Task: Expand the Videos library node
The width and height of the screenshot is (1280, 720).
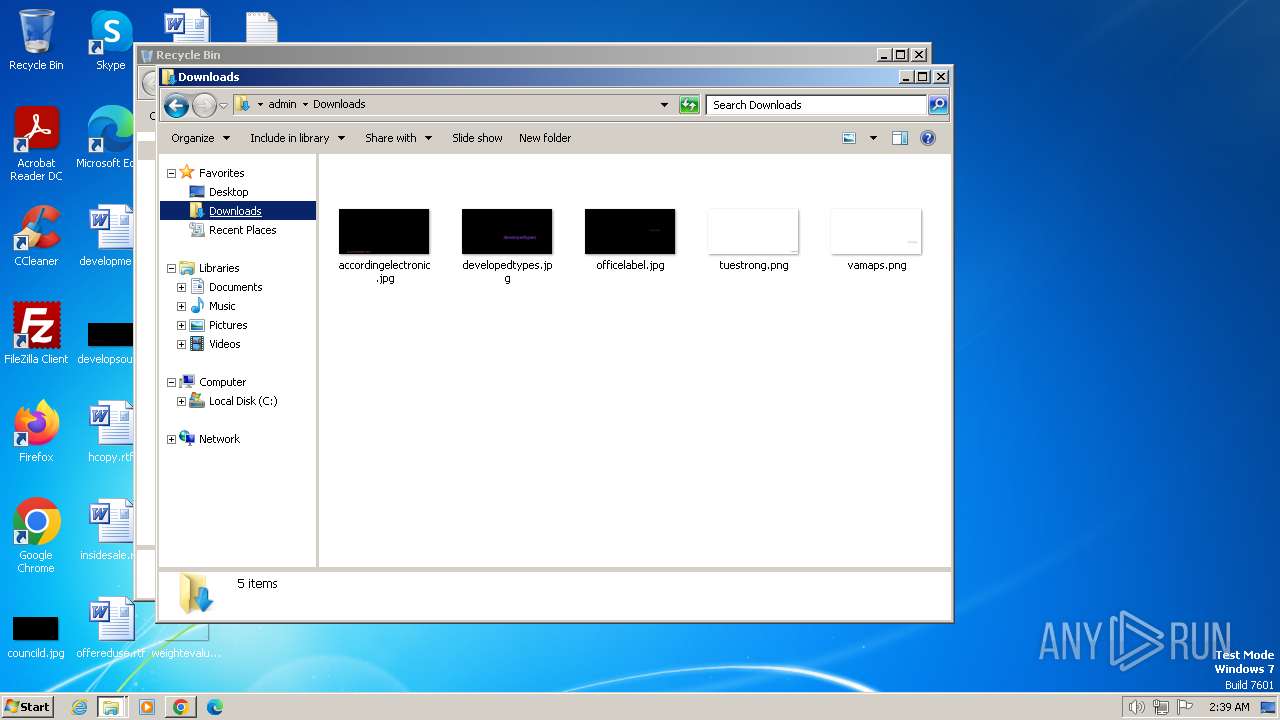Action: coord(181,344)
